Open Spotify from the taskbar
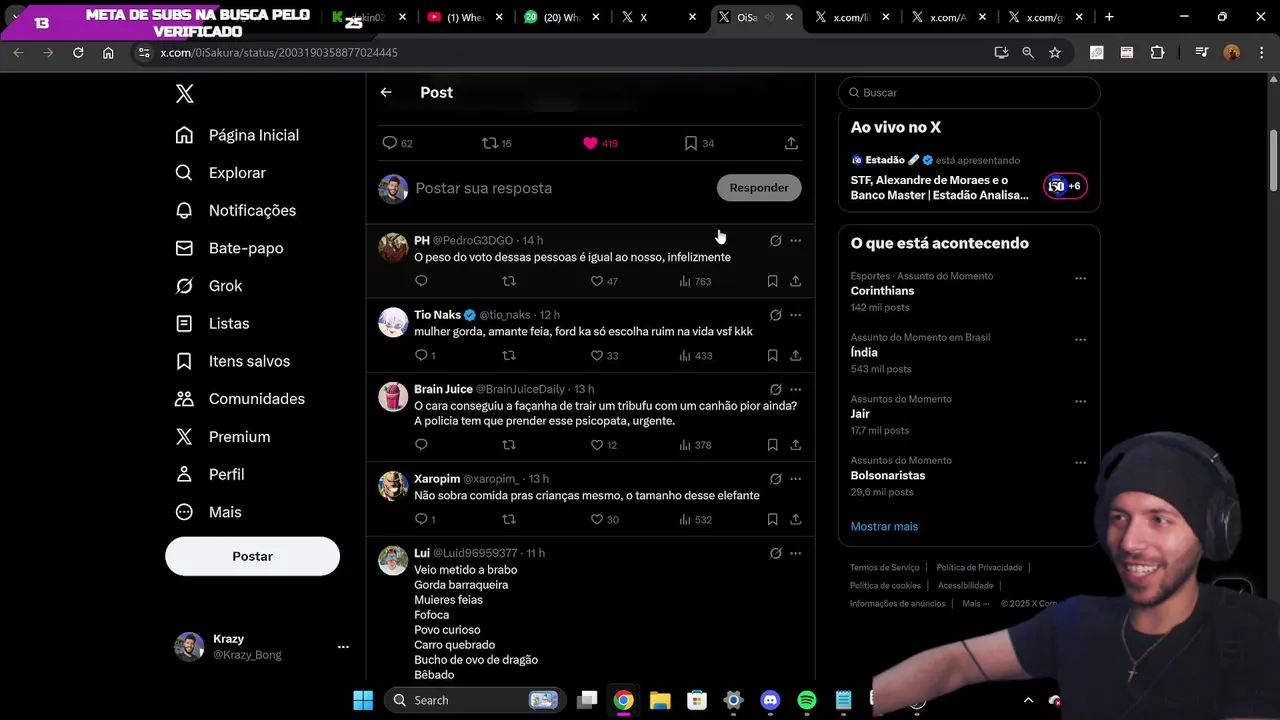Screen dimensions: 1280x720 tap(806, 700)
